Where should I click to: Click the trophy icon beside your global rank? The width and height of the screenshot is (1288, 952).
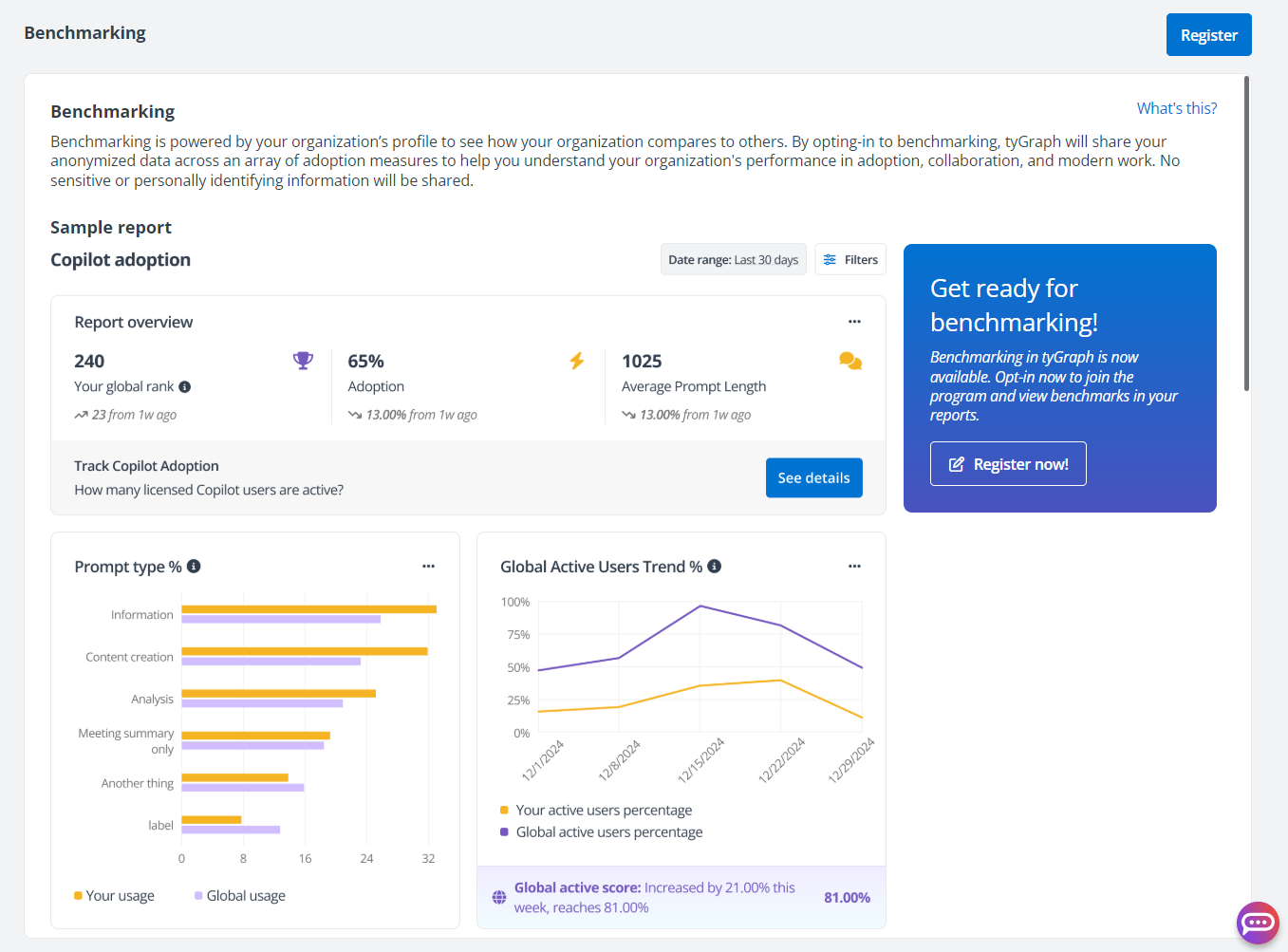pyautogui.click(x=303, y=361)
